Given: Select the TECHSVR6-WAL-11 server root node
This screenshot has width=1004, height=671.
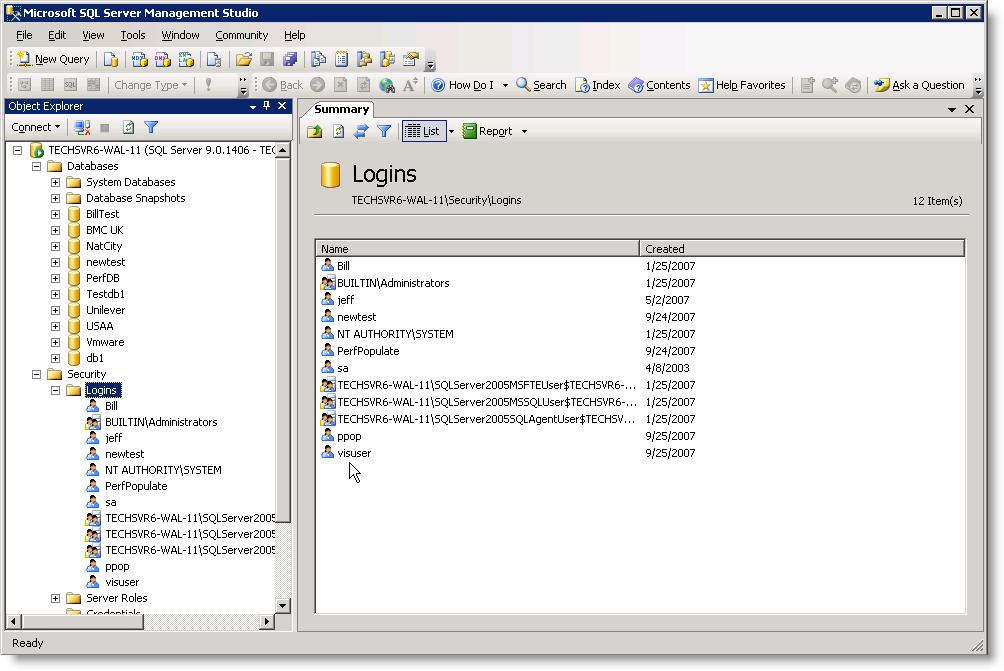Looking at the screenshot, I should (161, 150).
